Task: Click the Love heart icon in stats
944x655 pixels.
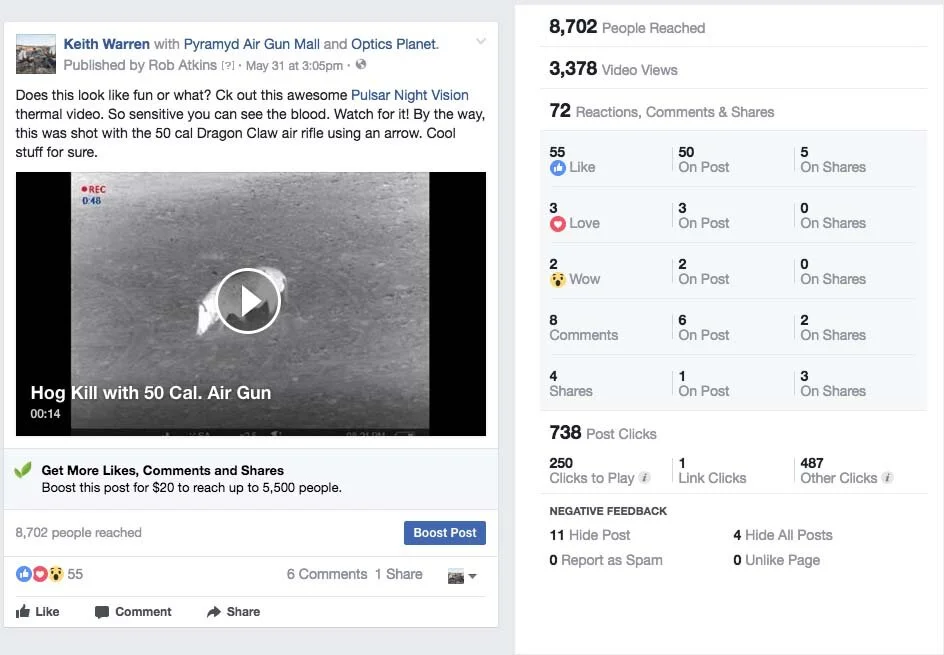Action: [x=557, y=224]
